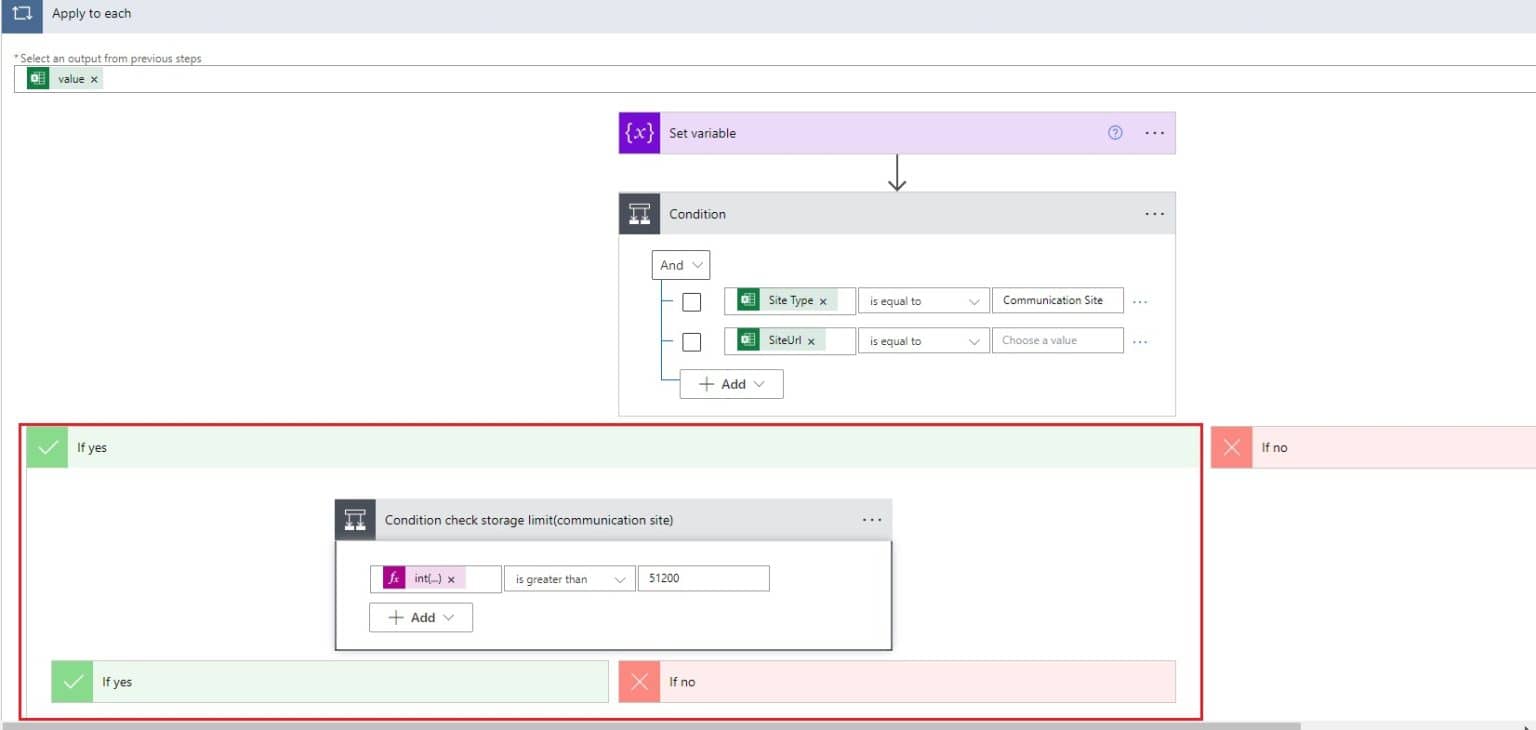Remove the Site Type dynamic token

[823, 301]
